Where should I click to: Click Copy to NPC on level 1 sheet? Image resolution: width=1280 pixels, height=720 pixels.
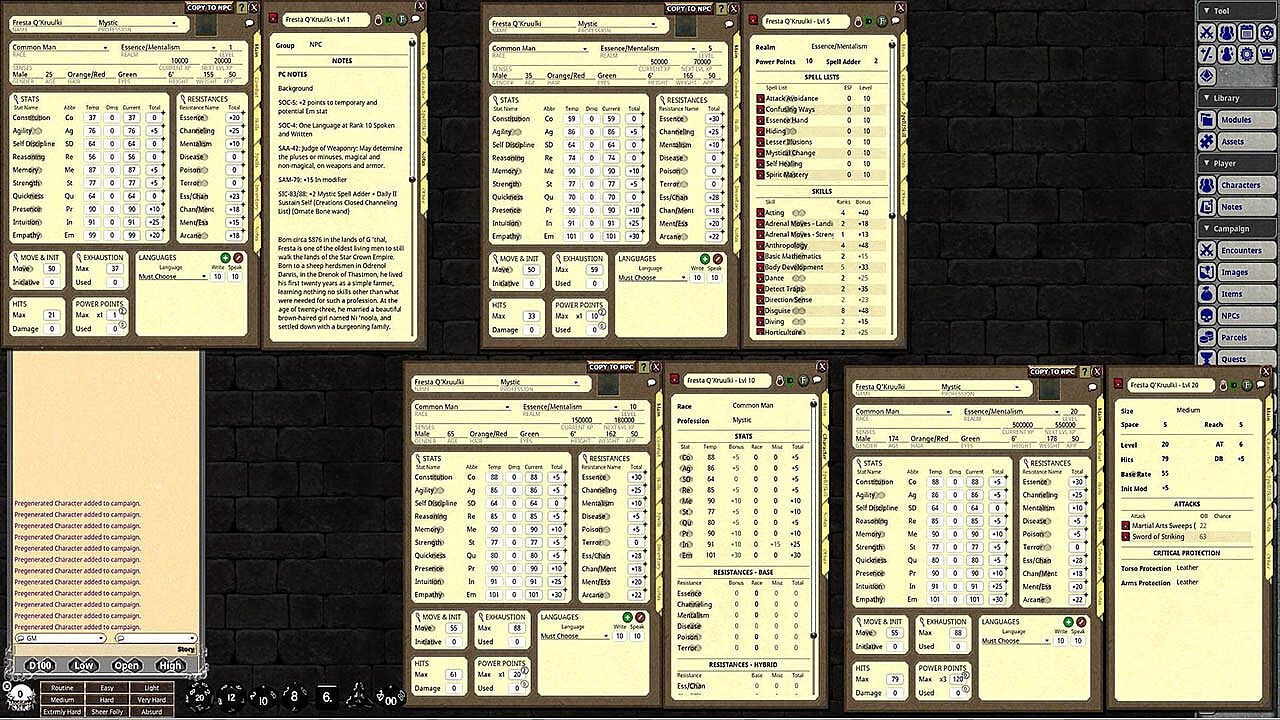pyautogui.click(x=211, y=8)
